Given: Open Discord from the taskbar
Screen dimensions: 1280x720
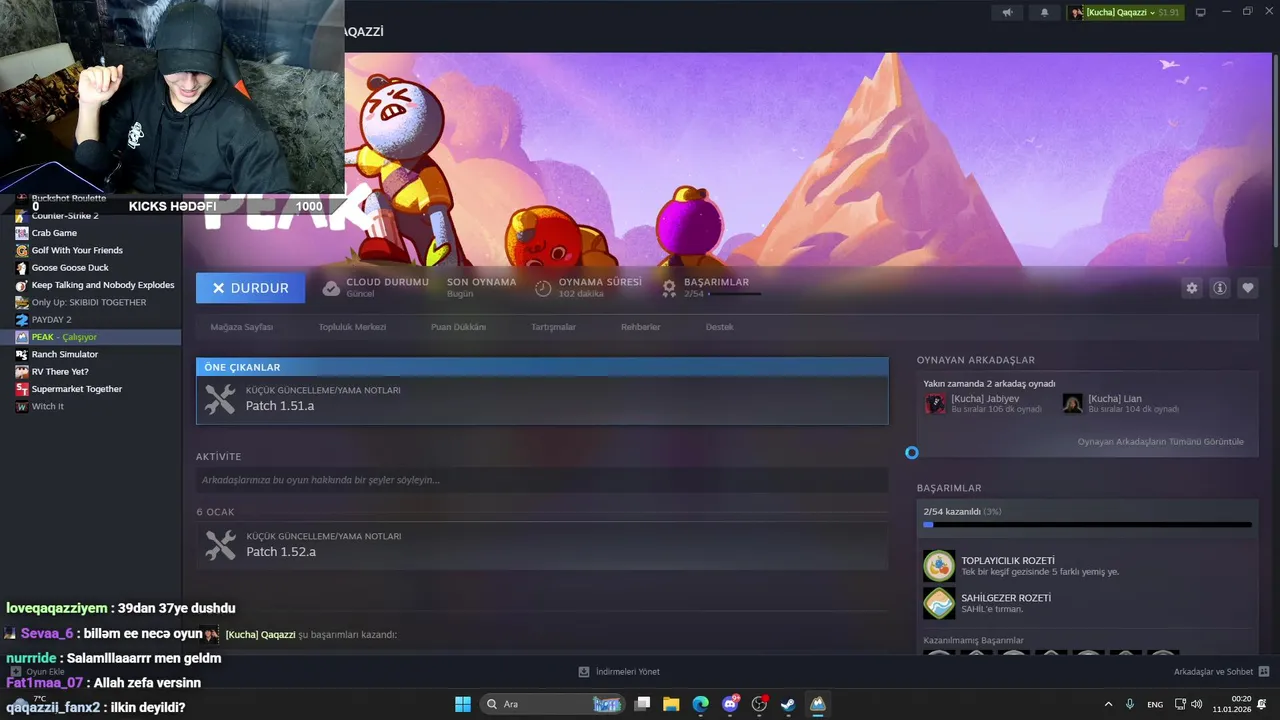Looking at the screenshot, I should [x=730, y=704].
